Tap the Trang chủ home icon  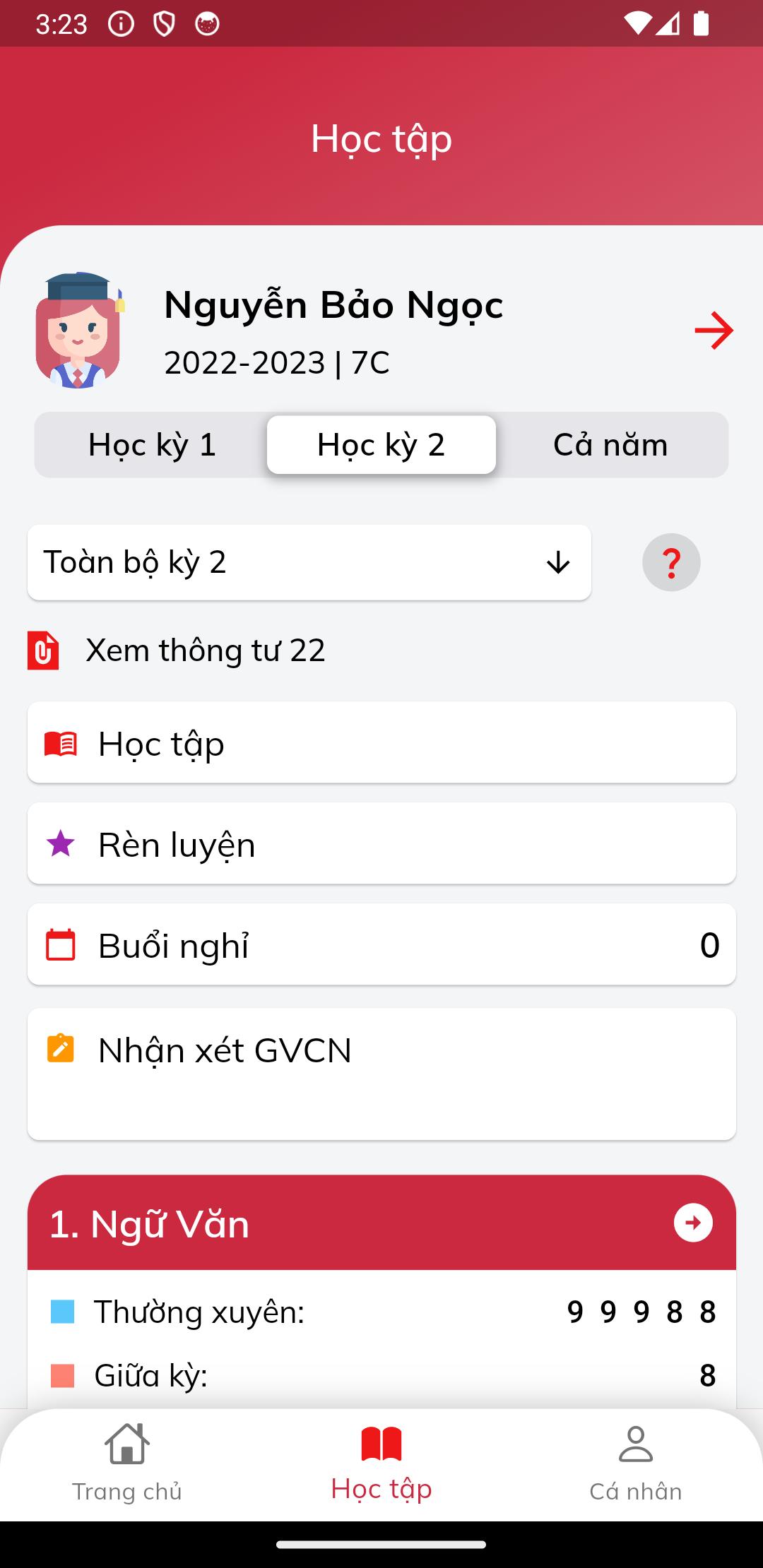click(127, 1444)
